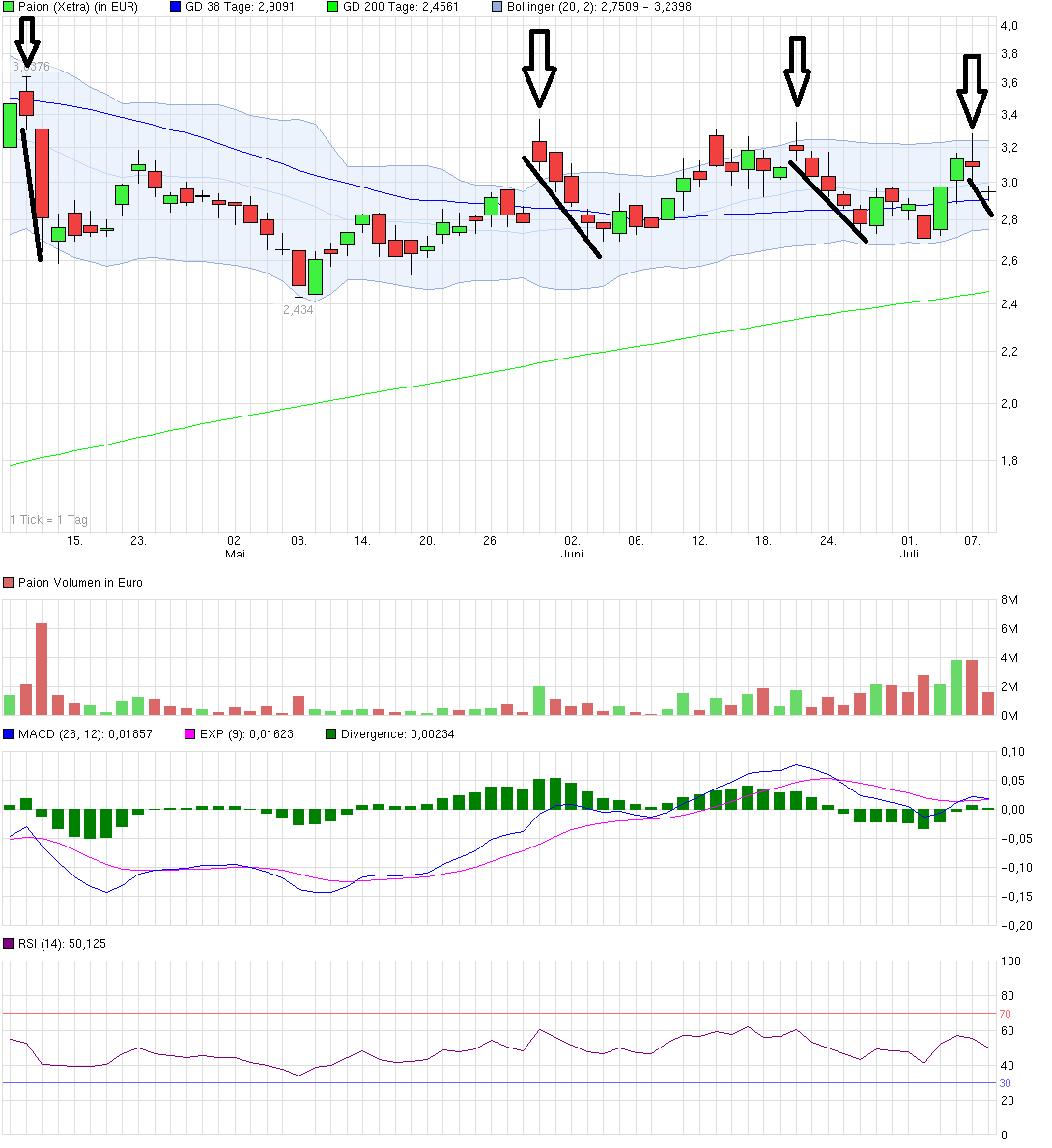Click the '-0,10' MACD axis value
The height and width of the screenshot is (1148, 1052).
tap(1016, 869)
